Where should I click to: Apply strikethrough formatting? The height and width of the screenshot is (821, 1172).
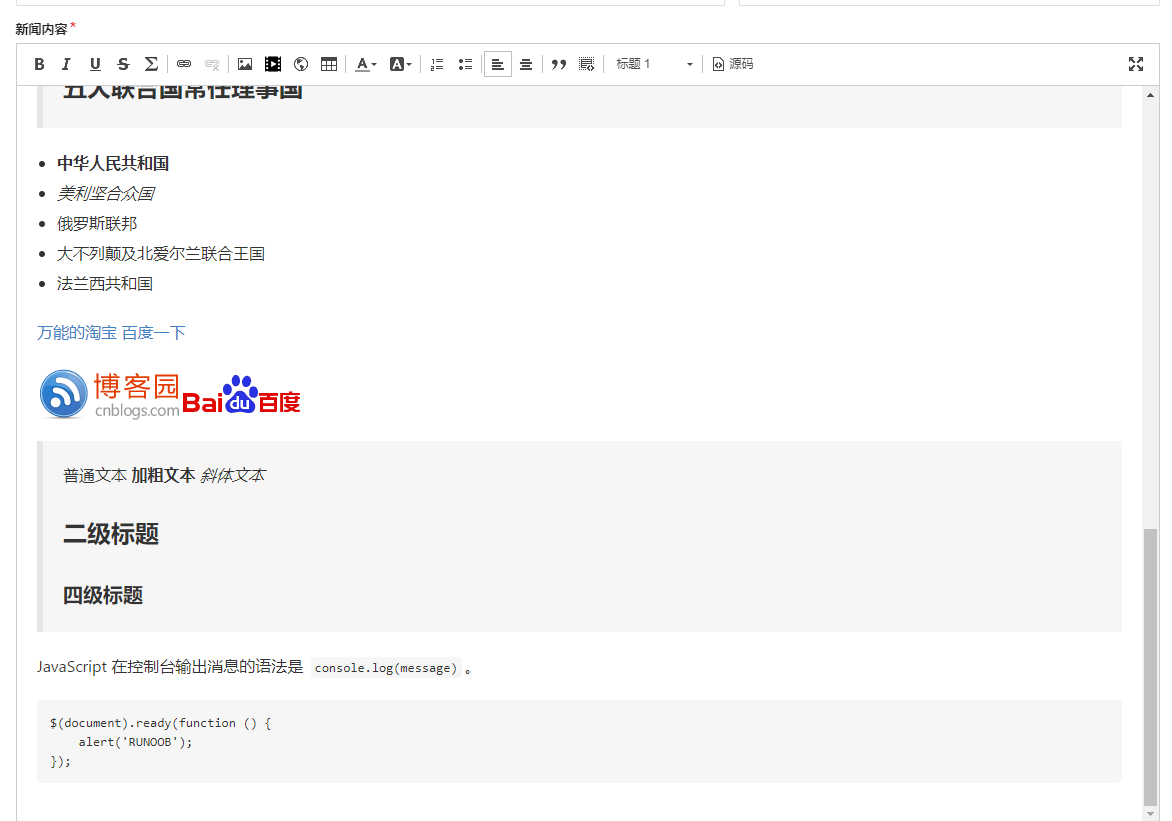(x=123, y=63)
